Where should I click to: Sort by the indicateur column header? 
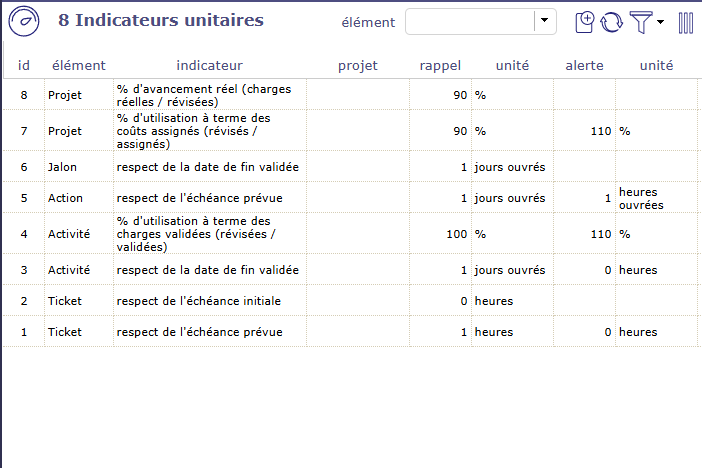click(x=209, y=66)
